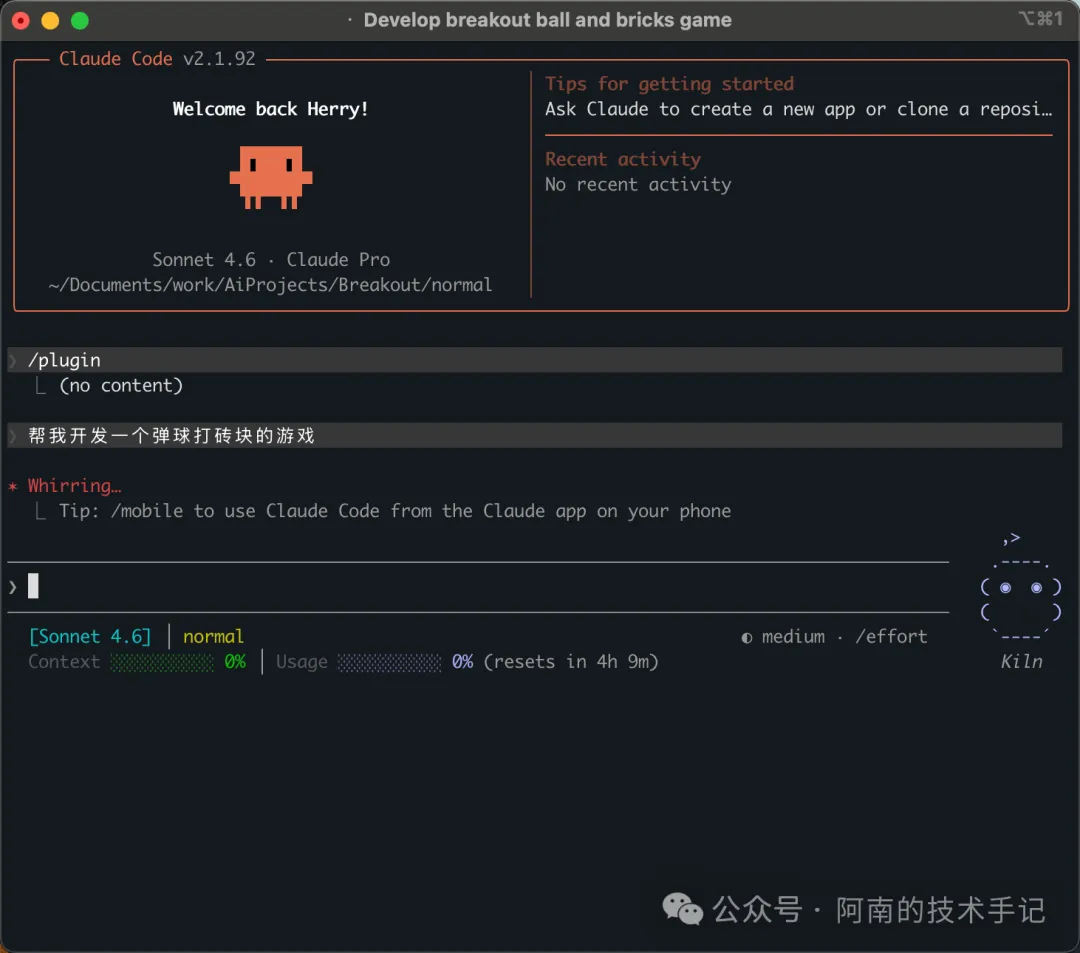1080x953 pixels.
Task: Click the green Context 0% value
Action: point(235,662)
